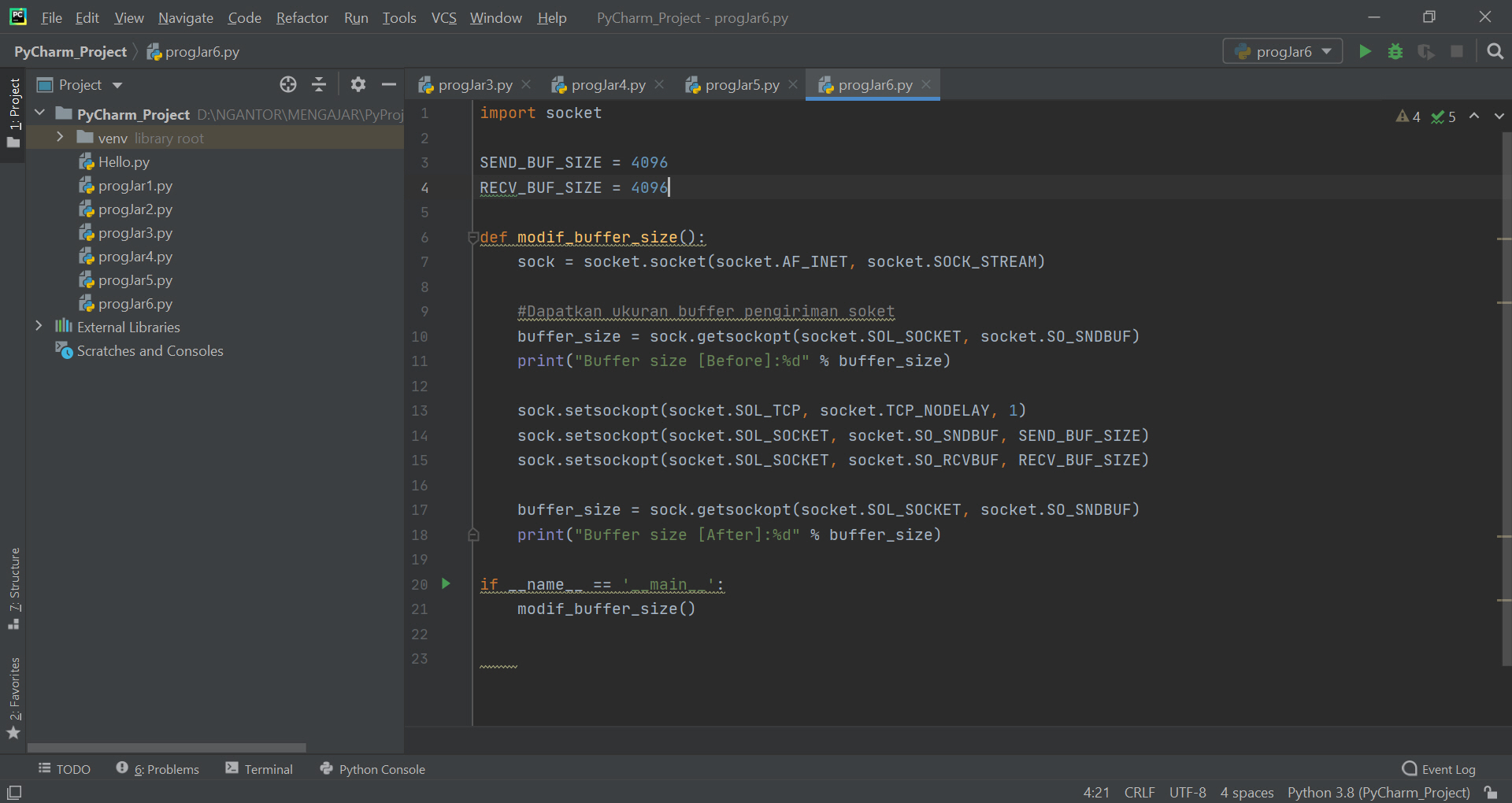Viewport: 1512px width, 803px height.
Task: Open the progJar6 run configuration dropdown
Action: pyautogui.click(x=1283, y=52)
